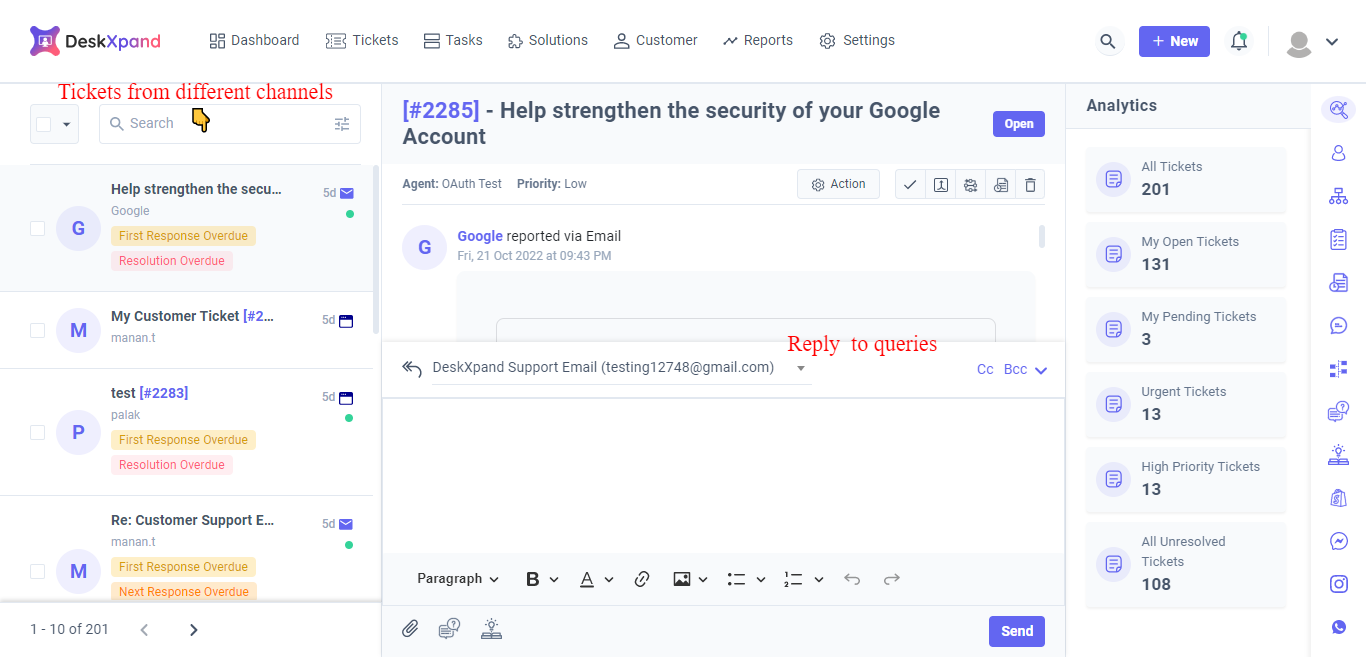Image resolution: width=1366 pixels, height=657 pixels.
Task: Click the ticket list filter icon
Action: point(342,124)
